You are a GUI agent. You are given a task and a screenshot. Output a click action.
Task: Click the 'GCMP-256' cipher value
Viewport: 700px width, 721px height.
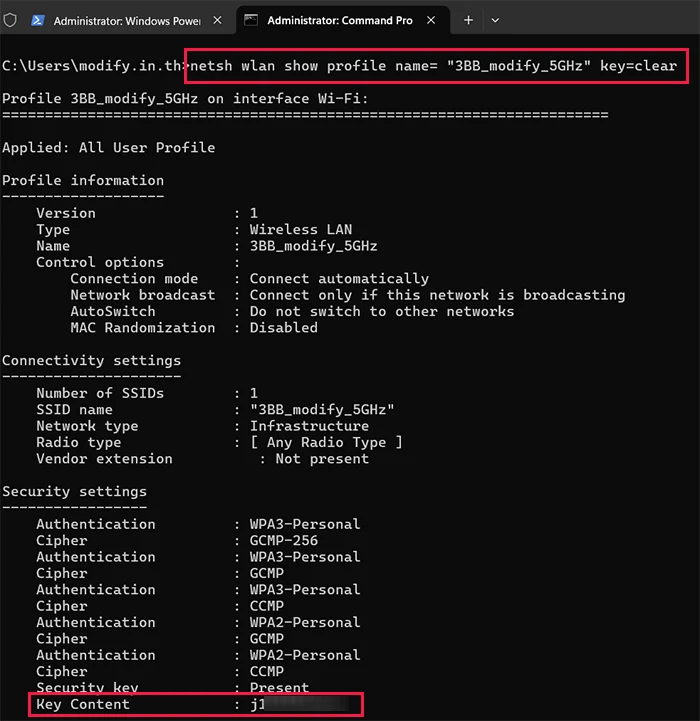pos(283,541)
